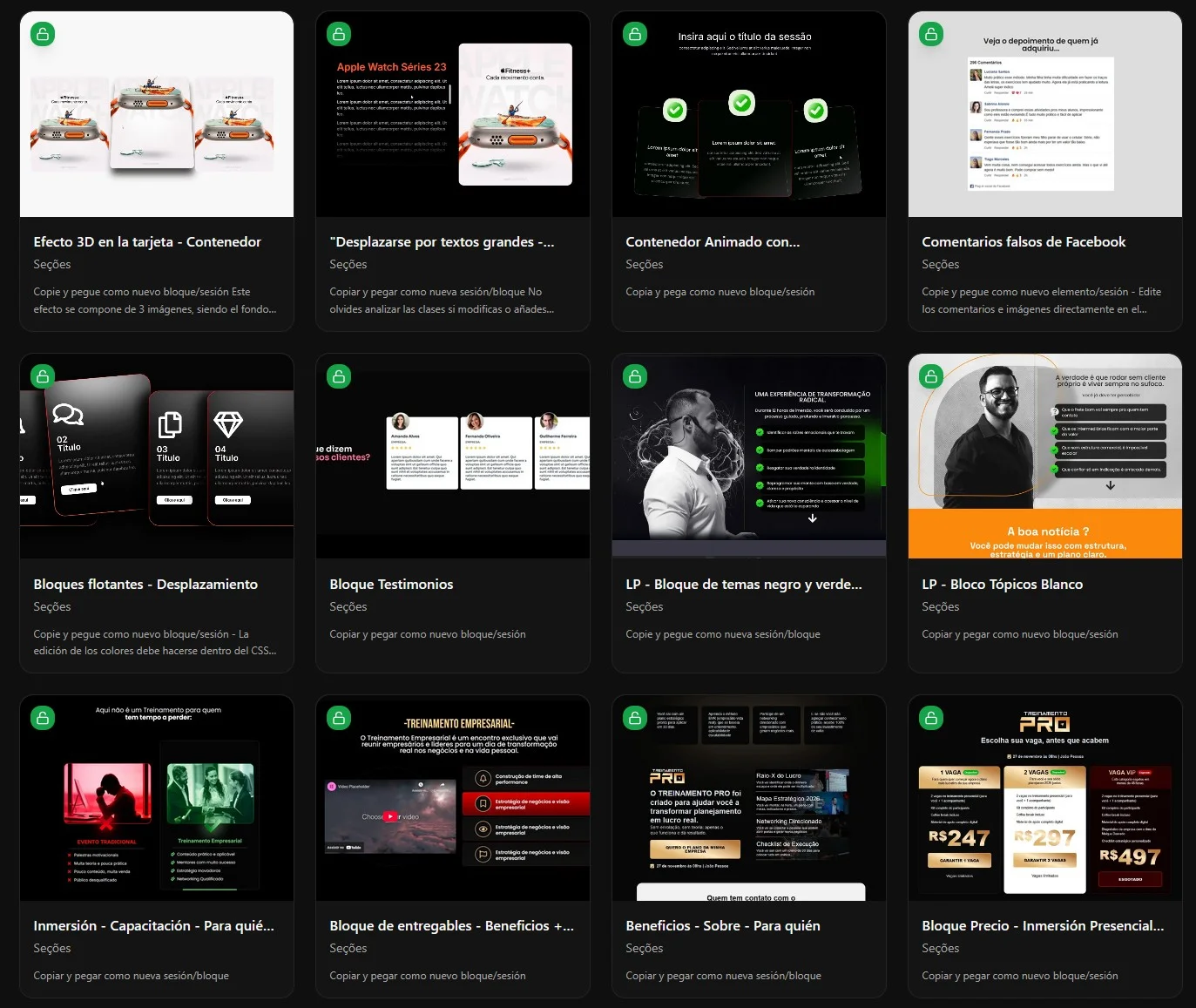The image size is (1196, 1008).
Task: Click unlock icon on LP Bloco Tópicos Blanco card
Action: (x=931, y=376)
